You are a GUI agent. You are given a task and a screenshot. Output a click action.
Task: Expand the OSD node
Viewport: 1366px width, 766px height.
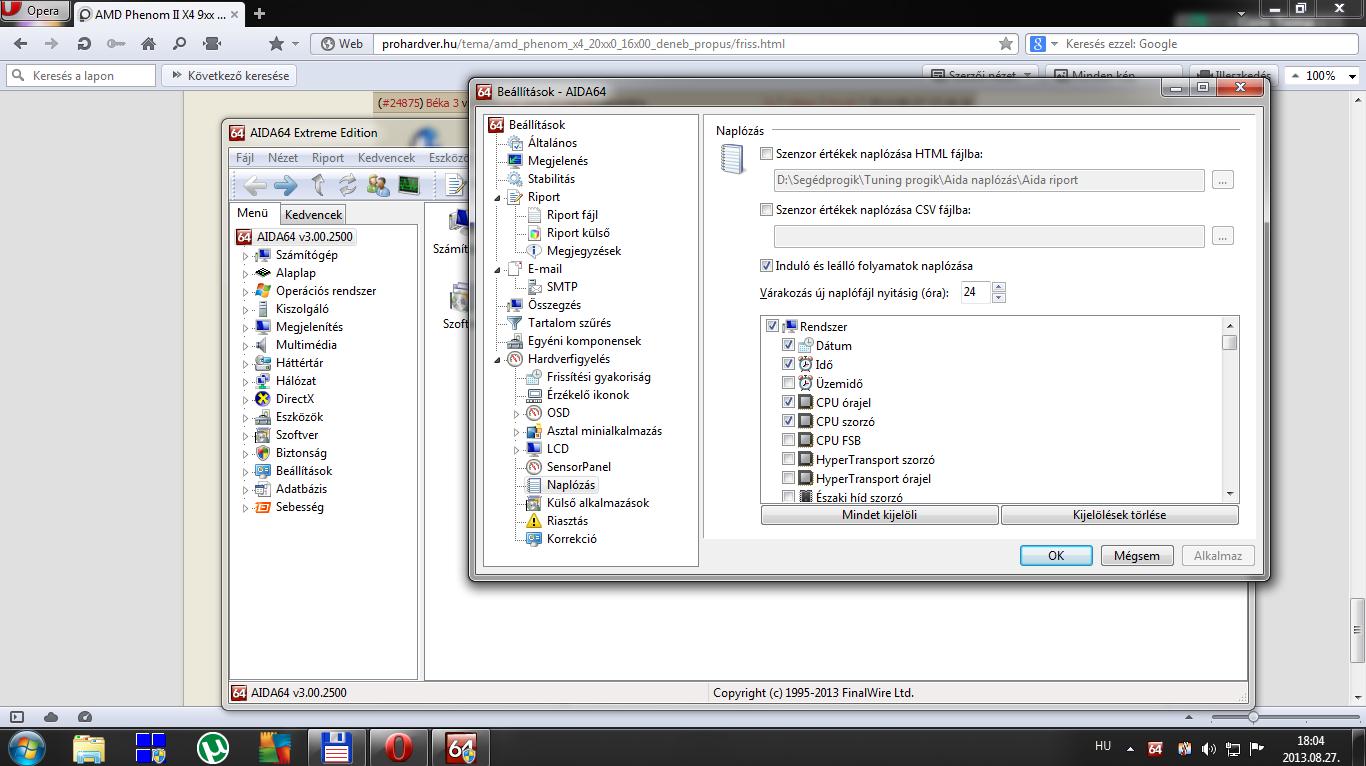tap(517, 413)
